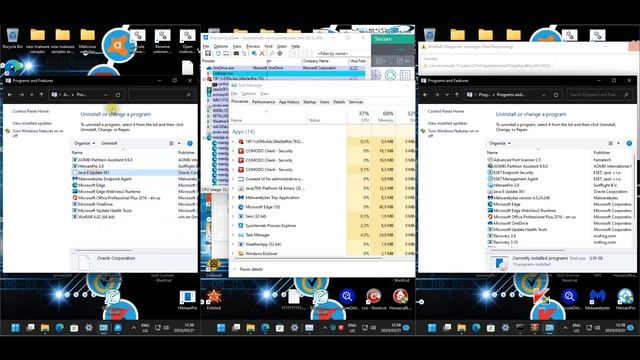Expand the Malwarebytes Tray Application row
Viewport: 640px width, 360px height.
pos(233,198)
